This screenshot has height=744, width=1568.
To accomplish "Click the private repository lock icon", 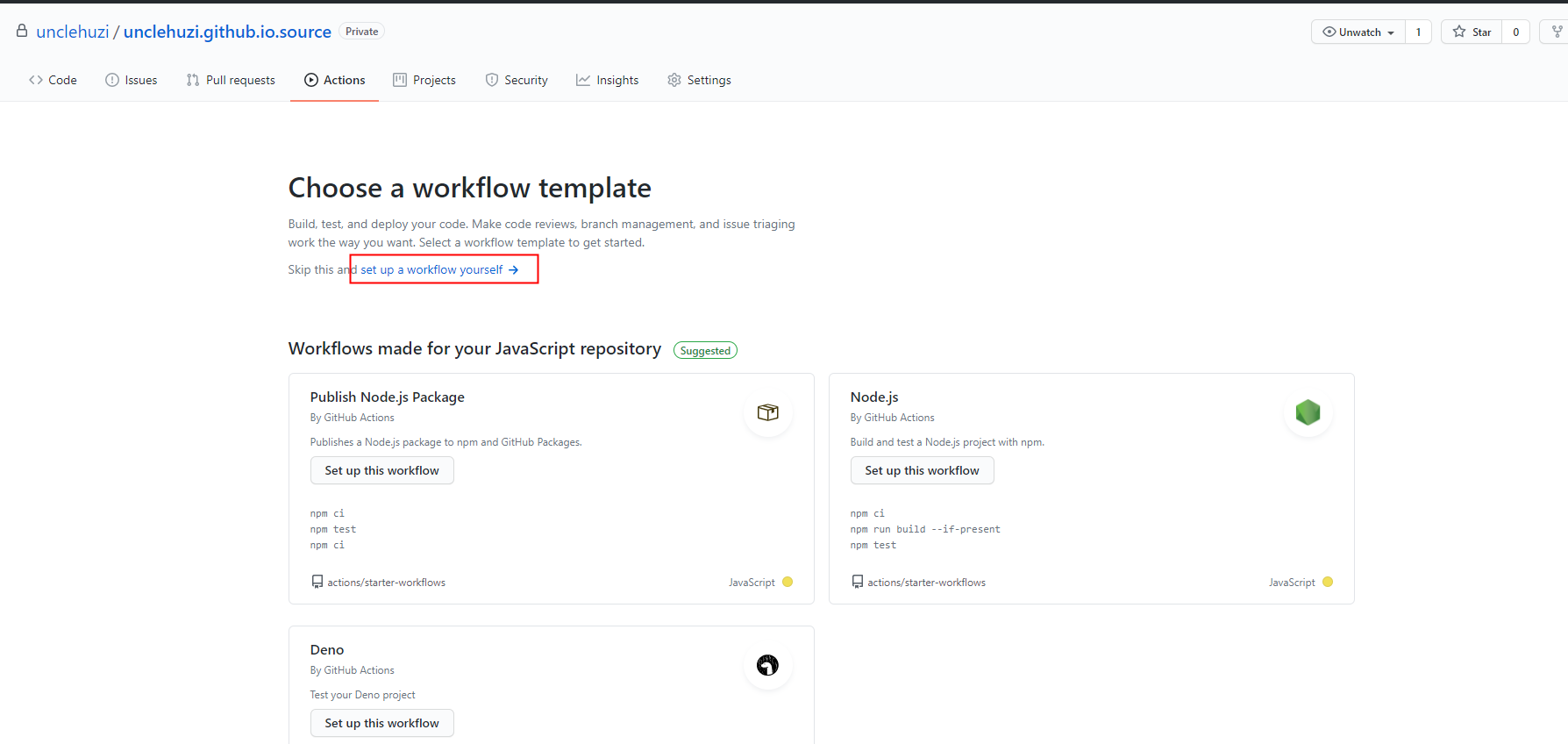I will point(22,31).
